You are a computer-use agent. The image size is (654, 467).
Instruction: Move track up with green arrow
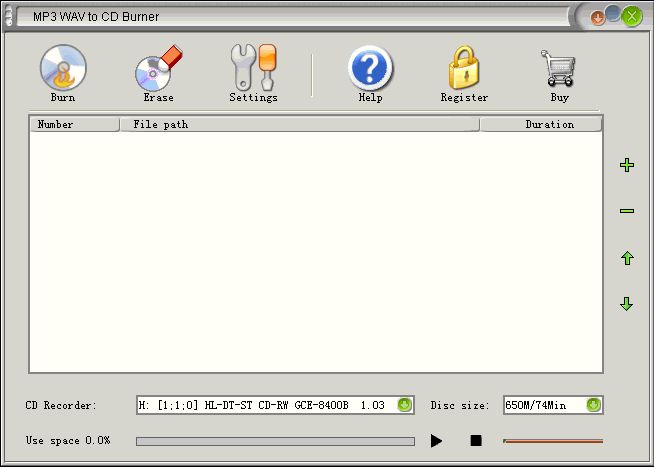(x=627, y=258)
